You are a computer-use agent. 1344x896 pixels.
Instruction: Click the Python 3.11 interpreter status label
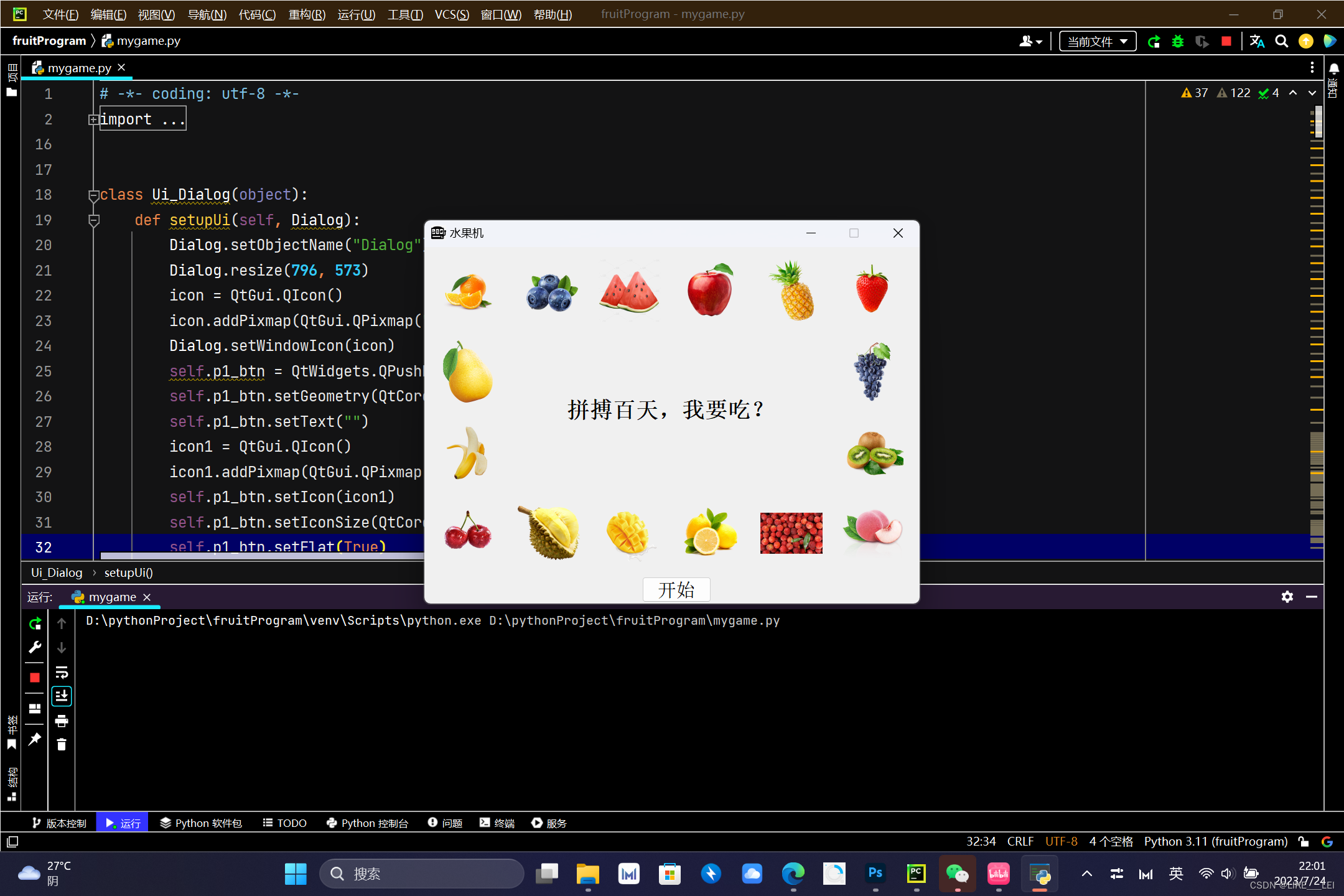click(x=1215, y=842)
